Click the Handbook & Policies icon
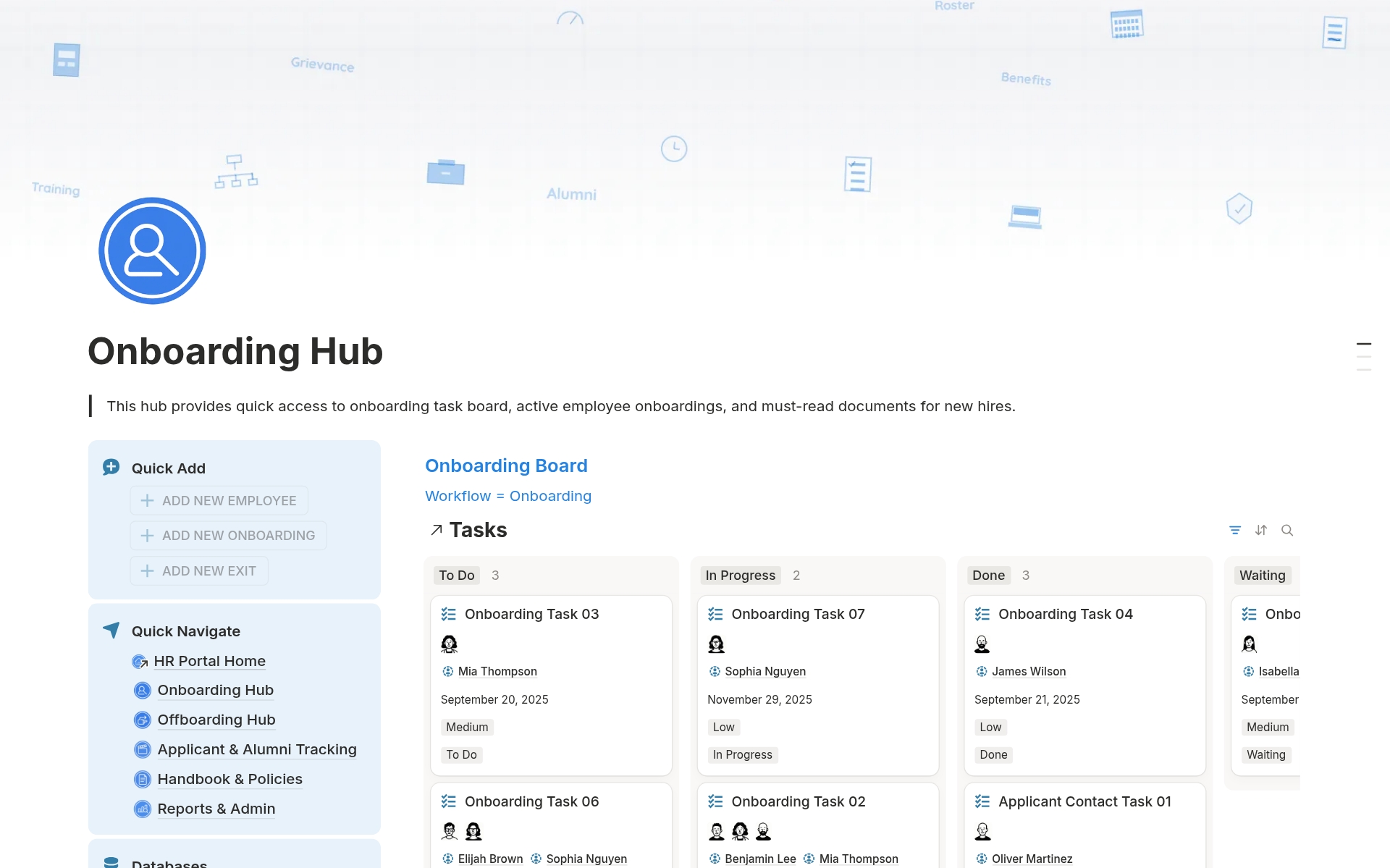The image size is (1390, 868). (x=143, y=780)
